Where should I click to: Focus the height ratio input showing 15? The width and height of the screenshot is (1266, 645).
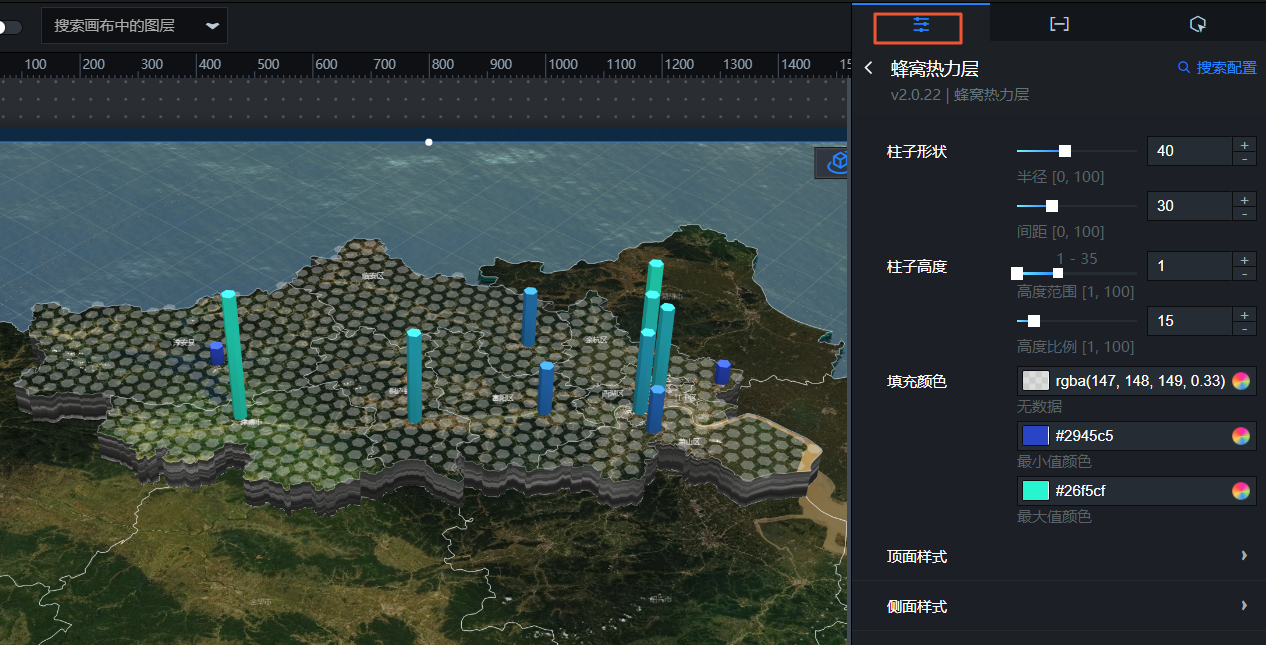(1189, 321)
